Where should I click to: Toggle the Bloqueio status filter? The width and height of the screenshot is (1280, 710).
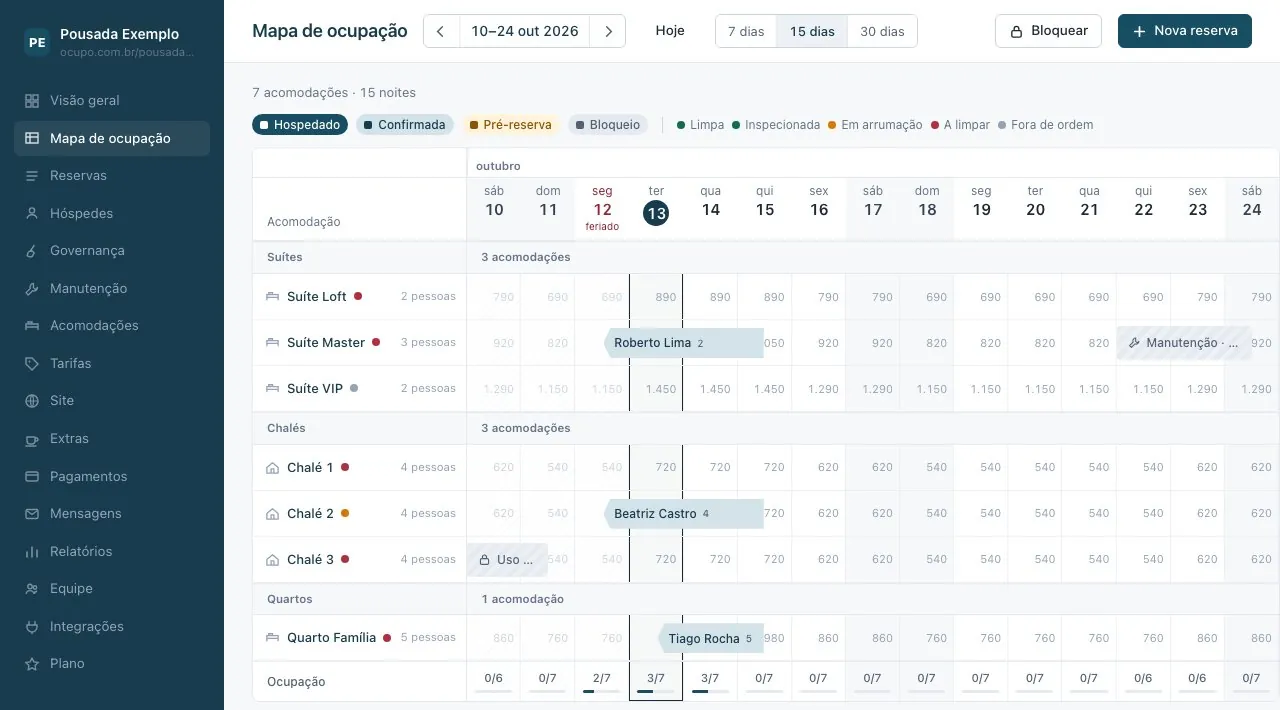point(608,125)
